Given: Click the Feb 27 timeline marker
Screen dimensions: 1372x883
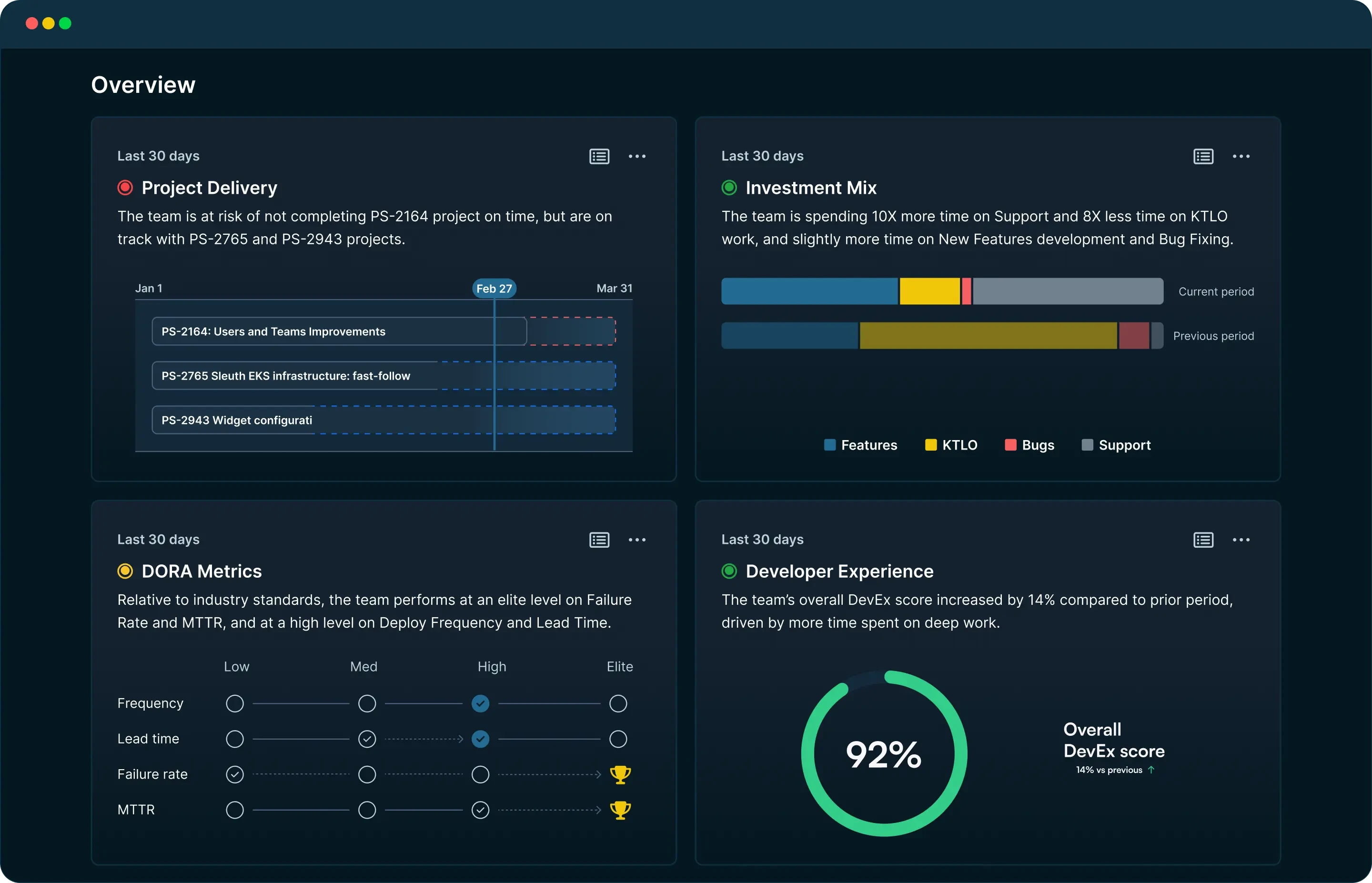Looking at the screenshot, I should pos(494,289).
